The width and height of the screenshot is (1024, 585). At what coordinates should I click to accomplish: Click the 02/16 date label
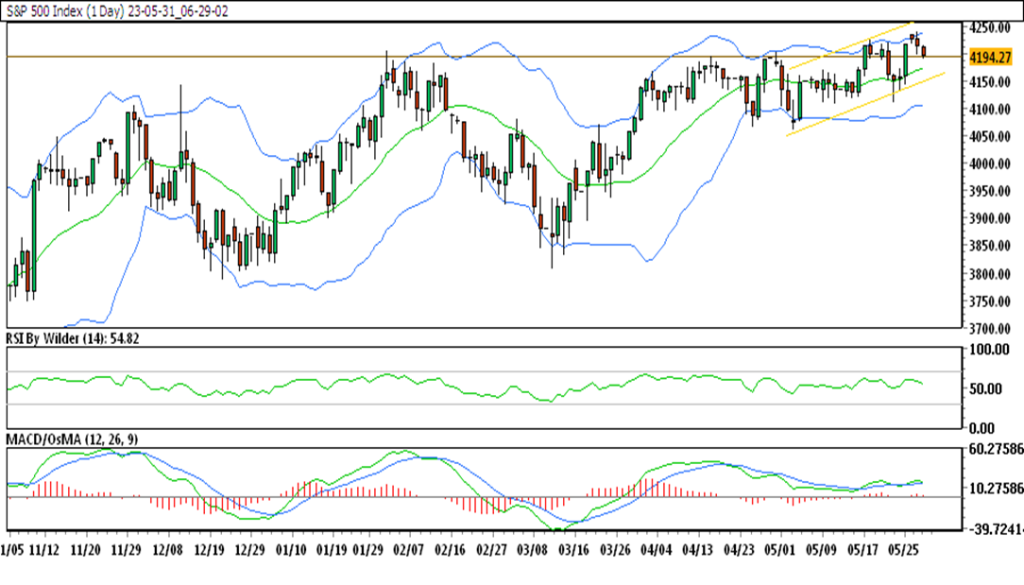(450, 550)
